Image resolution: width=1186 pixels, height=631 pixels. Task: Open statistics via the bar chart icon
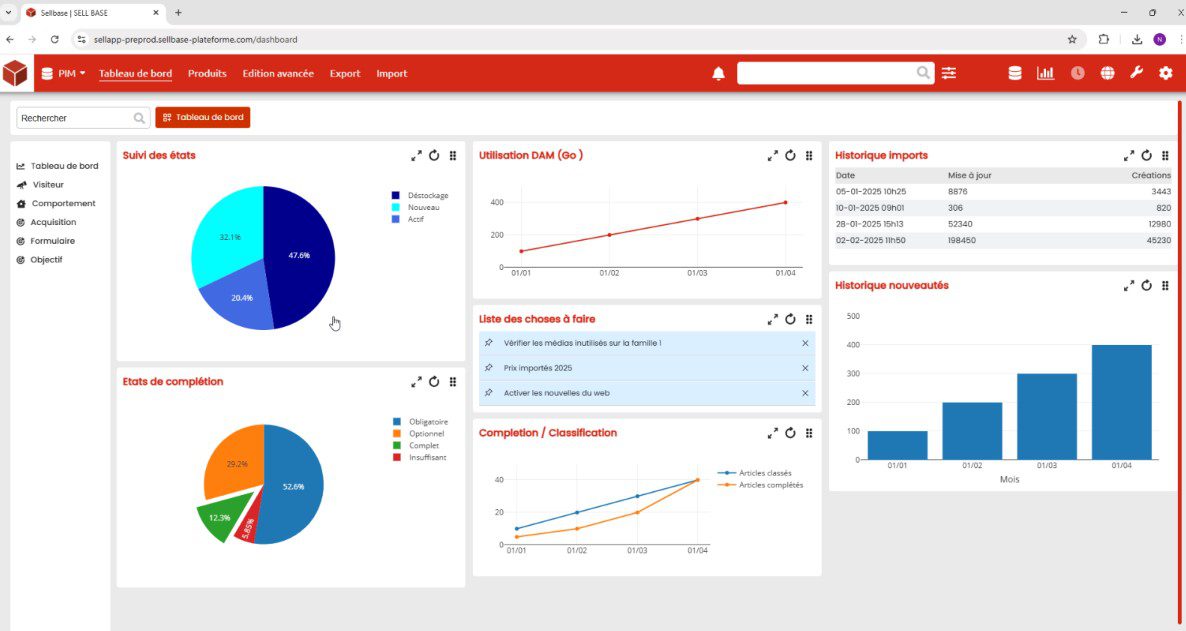[1046, 72]
